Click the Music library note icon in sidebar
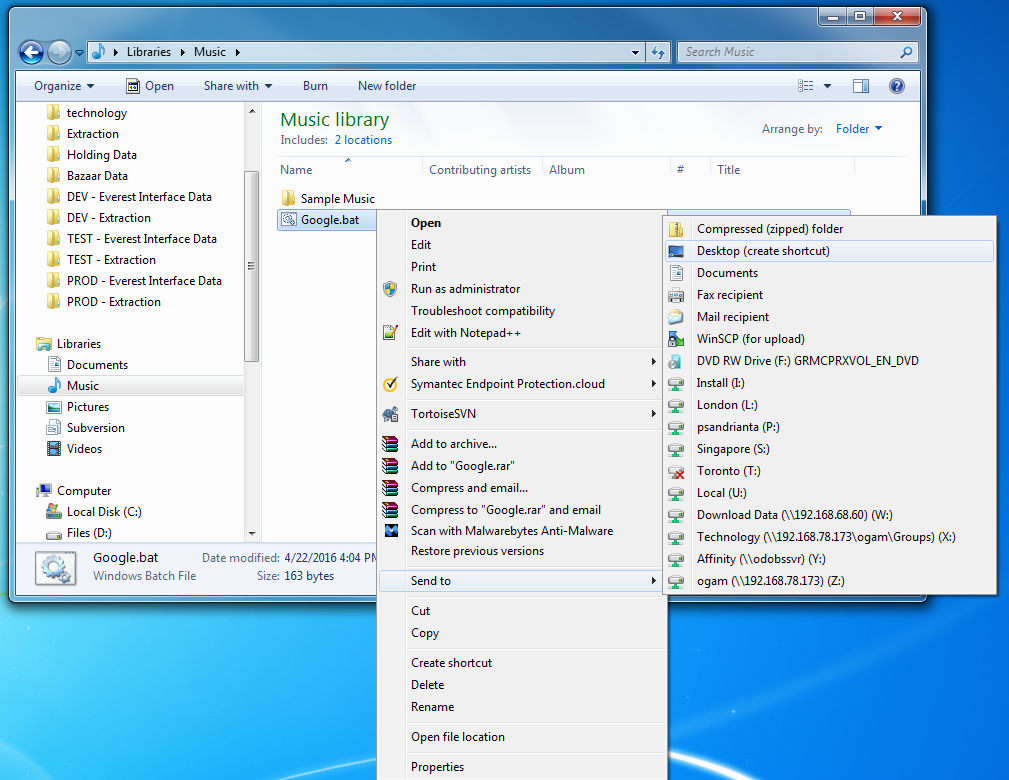Image resolution: width=1009 pixels, height=780 pixels. pos(54,385)
